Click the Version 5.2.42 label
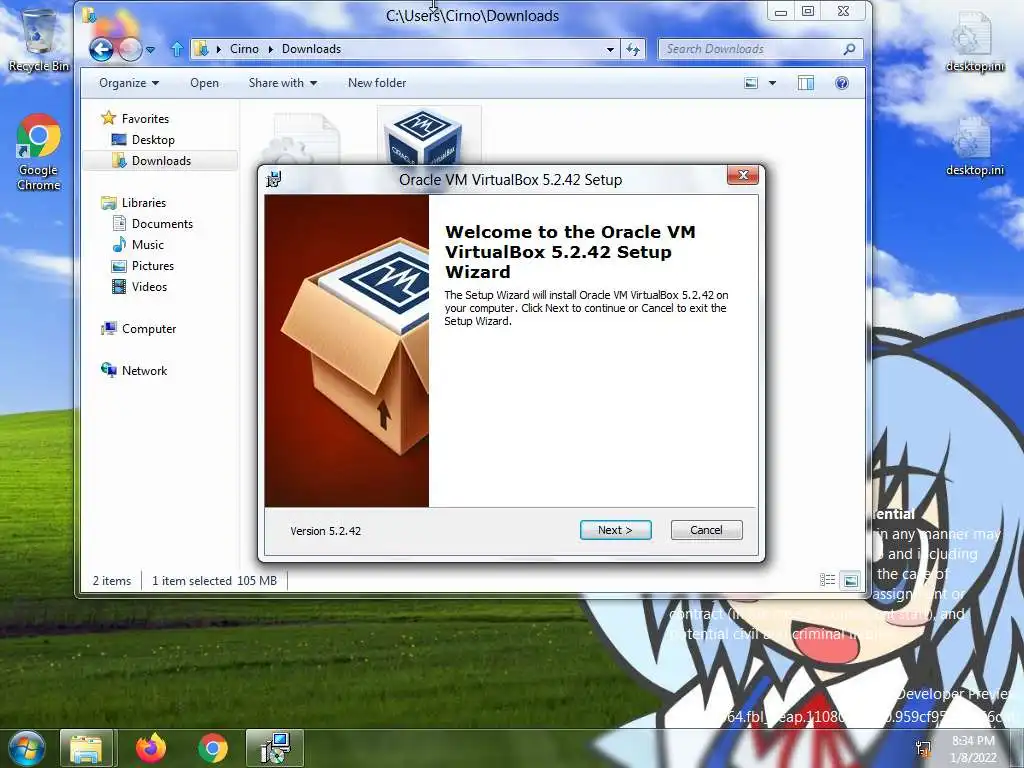1024x768 pixels. click(x=325, y=531)
